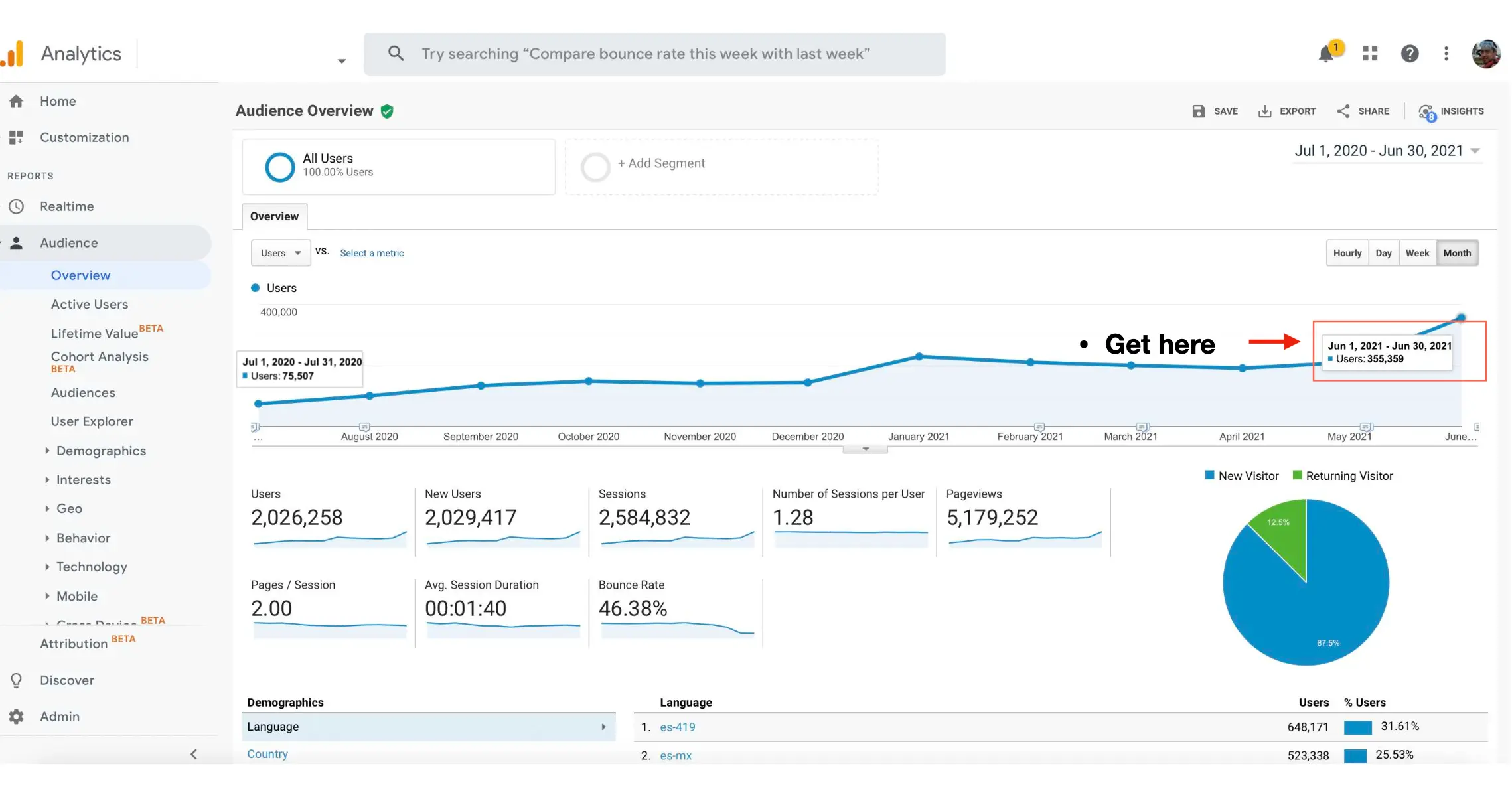Open the es-419 language link
The image size is (1512, 811).
coord(678,727)
